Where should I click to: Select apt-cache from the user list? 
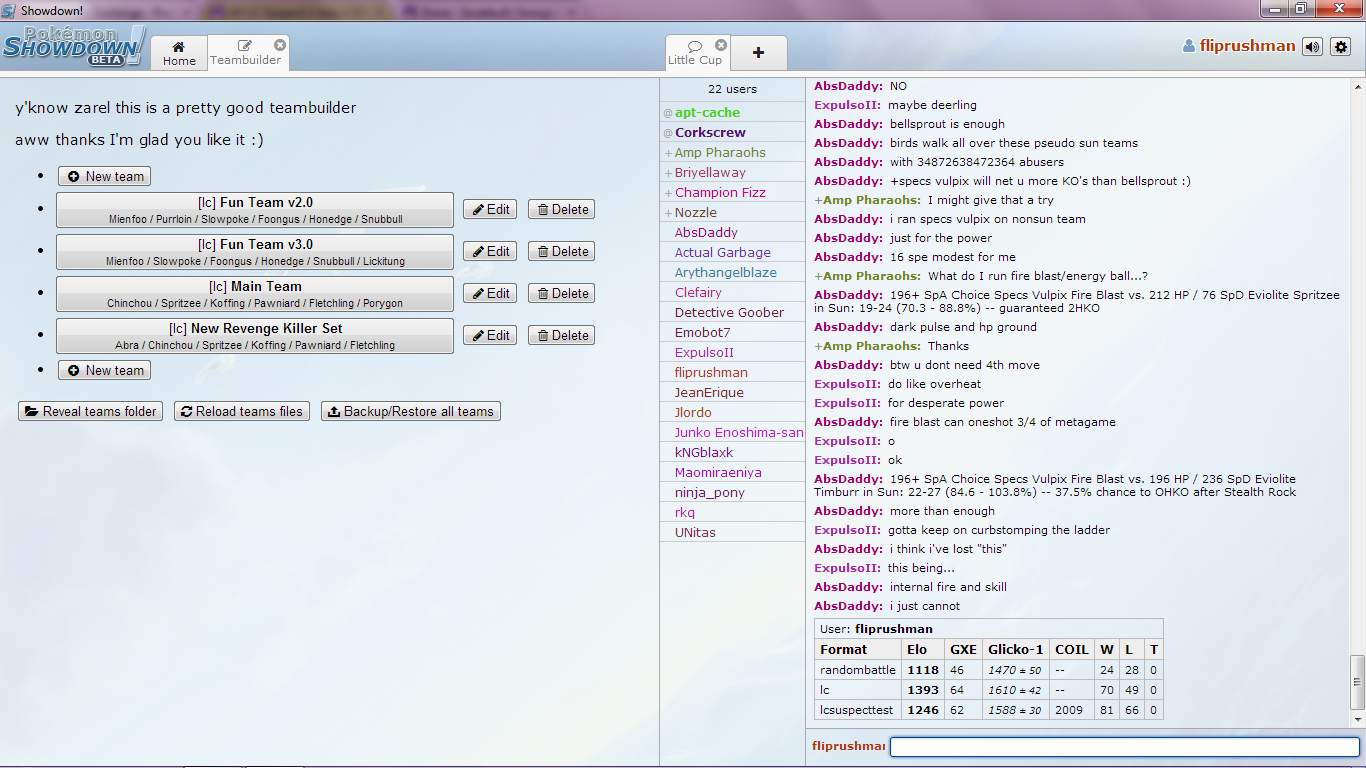(702, 112)
